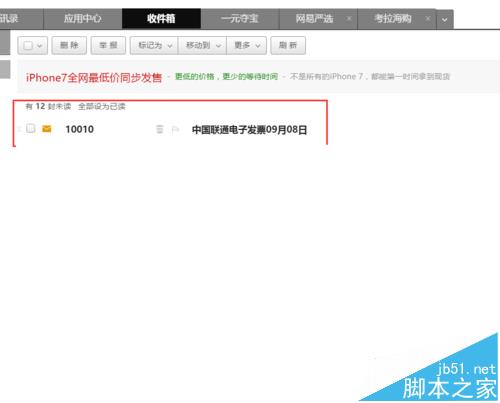Close the 网易严选 tab
The image size is (500, 403).
tap(349, 18)
